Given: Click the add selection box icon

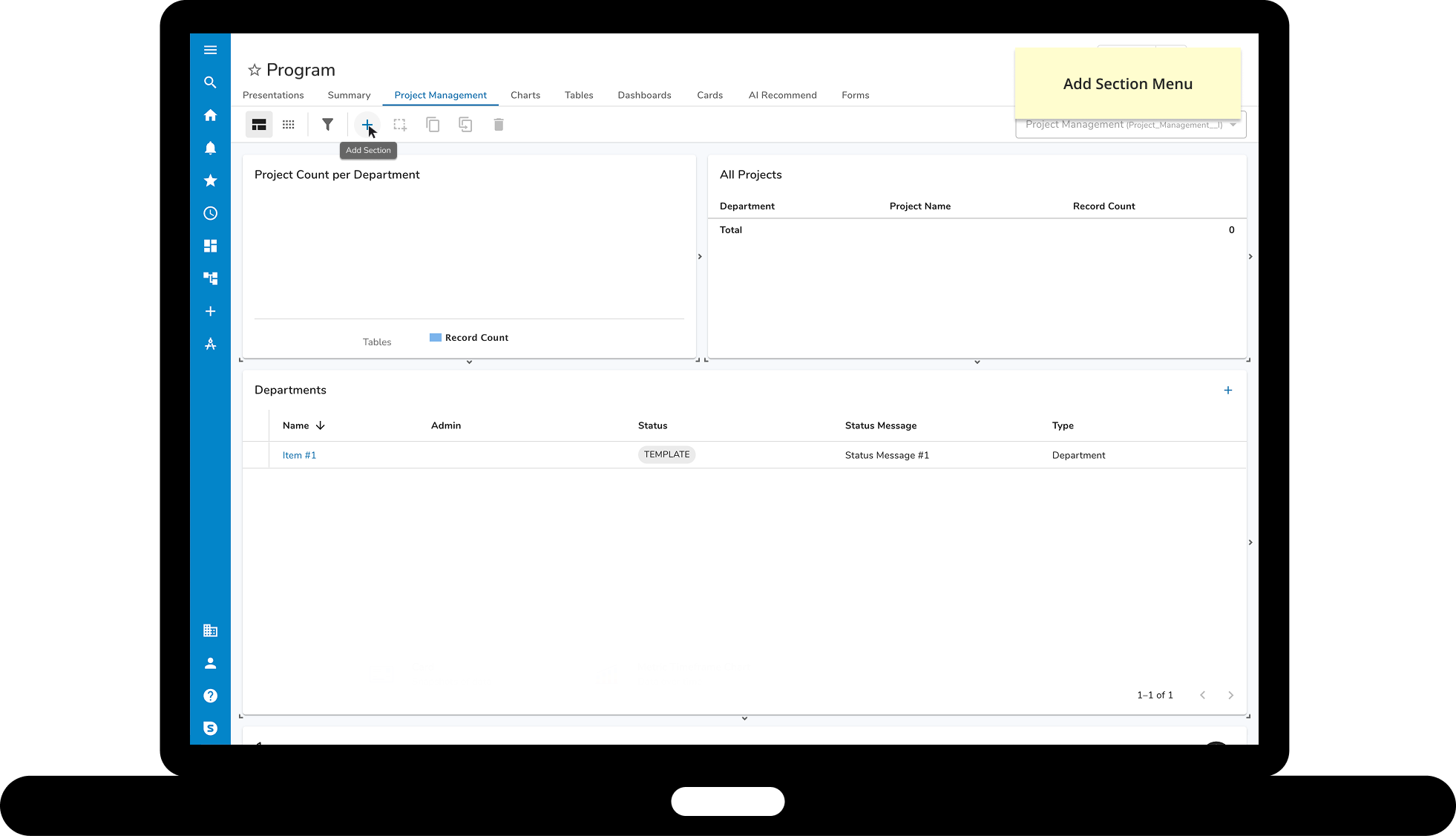Looking at the screenshot, I should point(400,125).
